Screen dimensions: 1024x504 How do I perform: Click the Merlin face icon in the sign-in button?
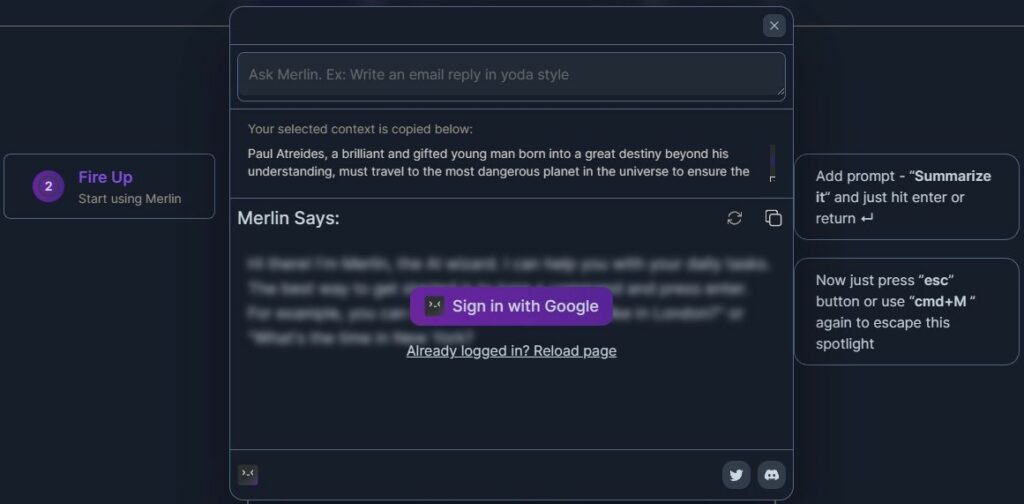coord(434,306)
